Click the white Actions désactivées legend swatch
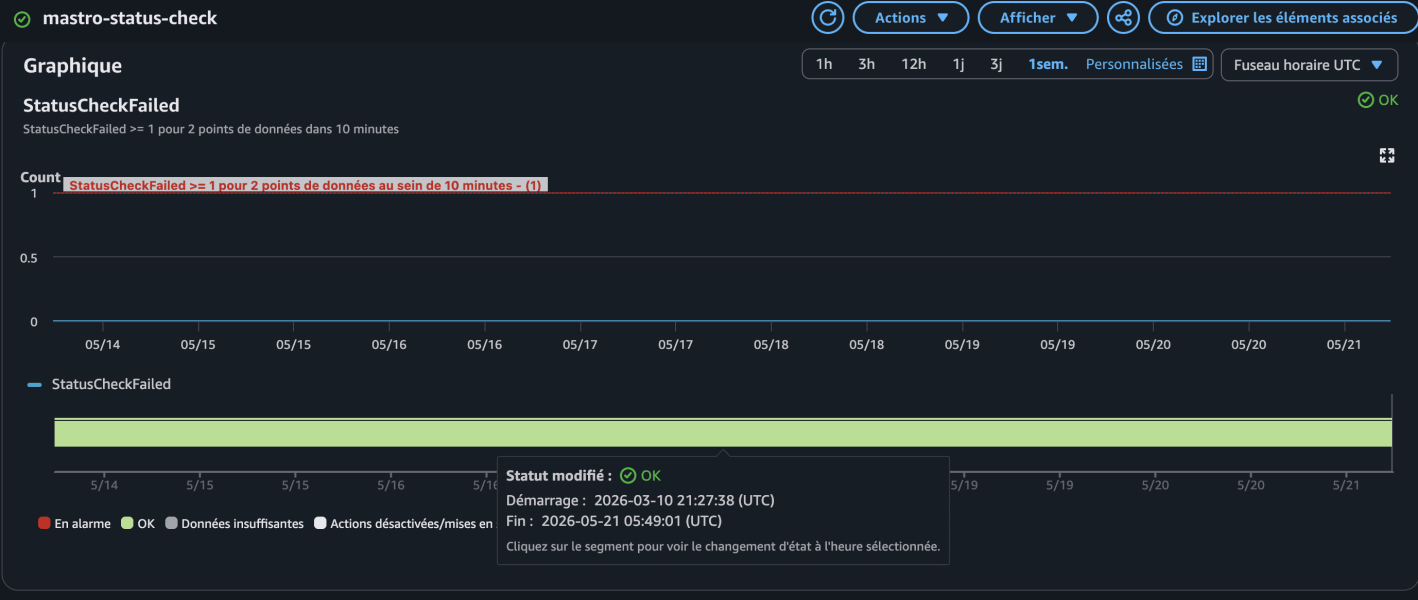This screenshot has width=1418, height=600. [320, 523]
